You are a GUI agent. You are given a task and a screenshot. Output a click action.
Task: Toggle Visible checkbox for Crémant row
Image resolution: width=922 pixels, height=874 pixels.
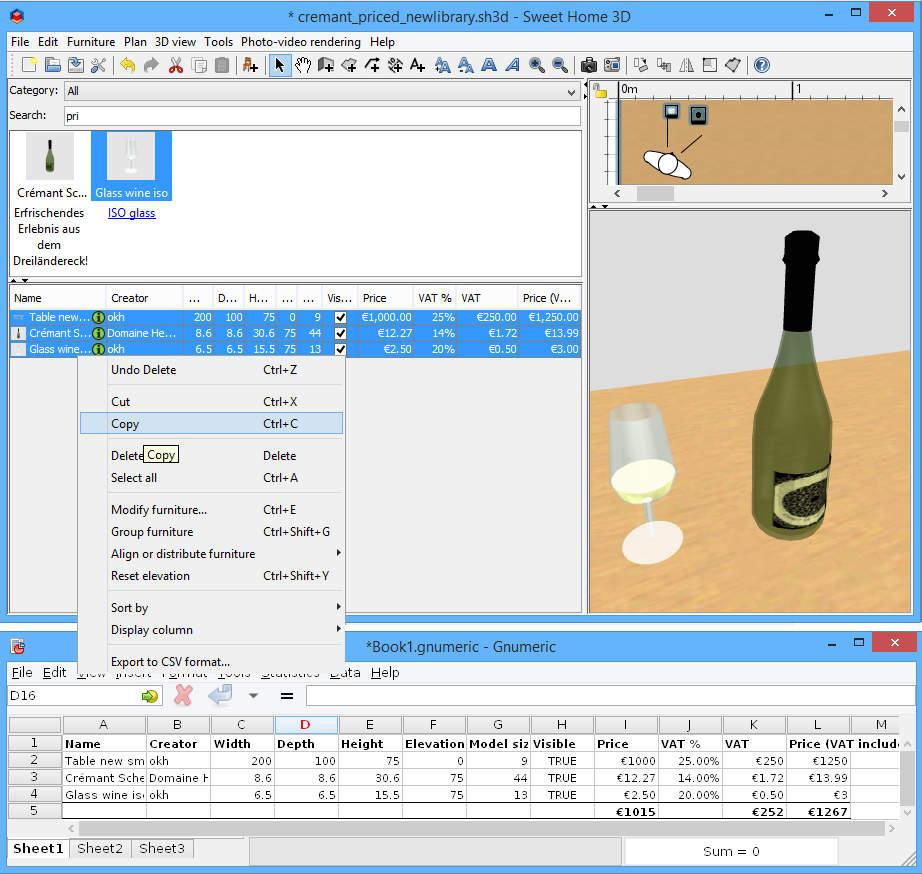pos(340,333)
